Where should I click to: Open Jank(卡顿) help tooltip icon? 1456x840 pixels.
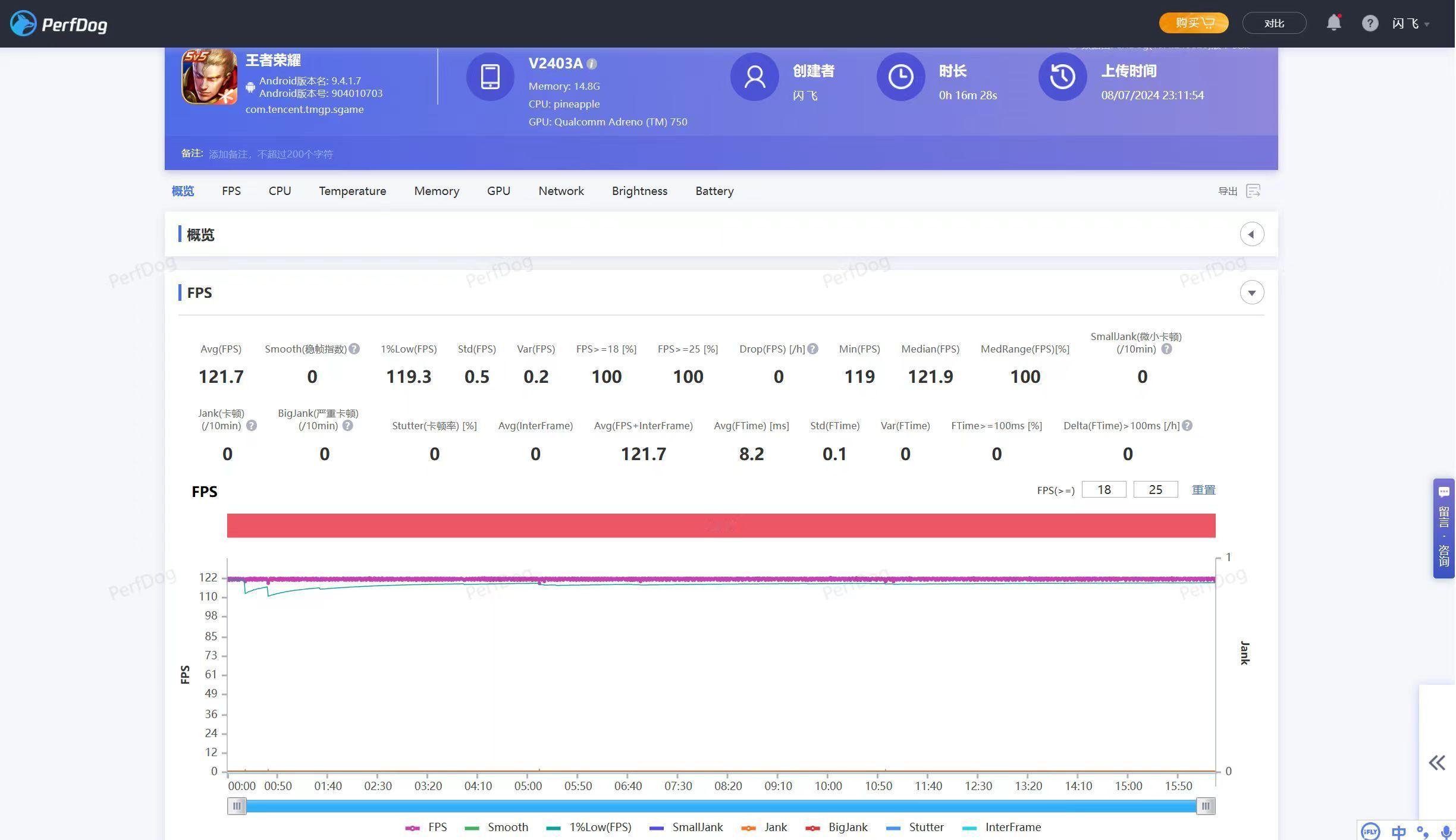tap(252, 426)
